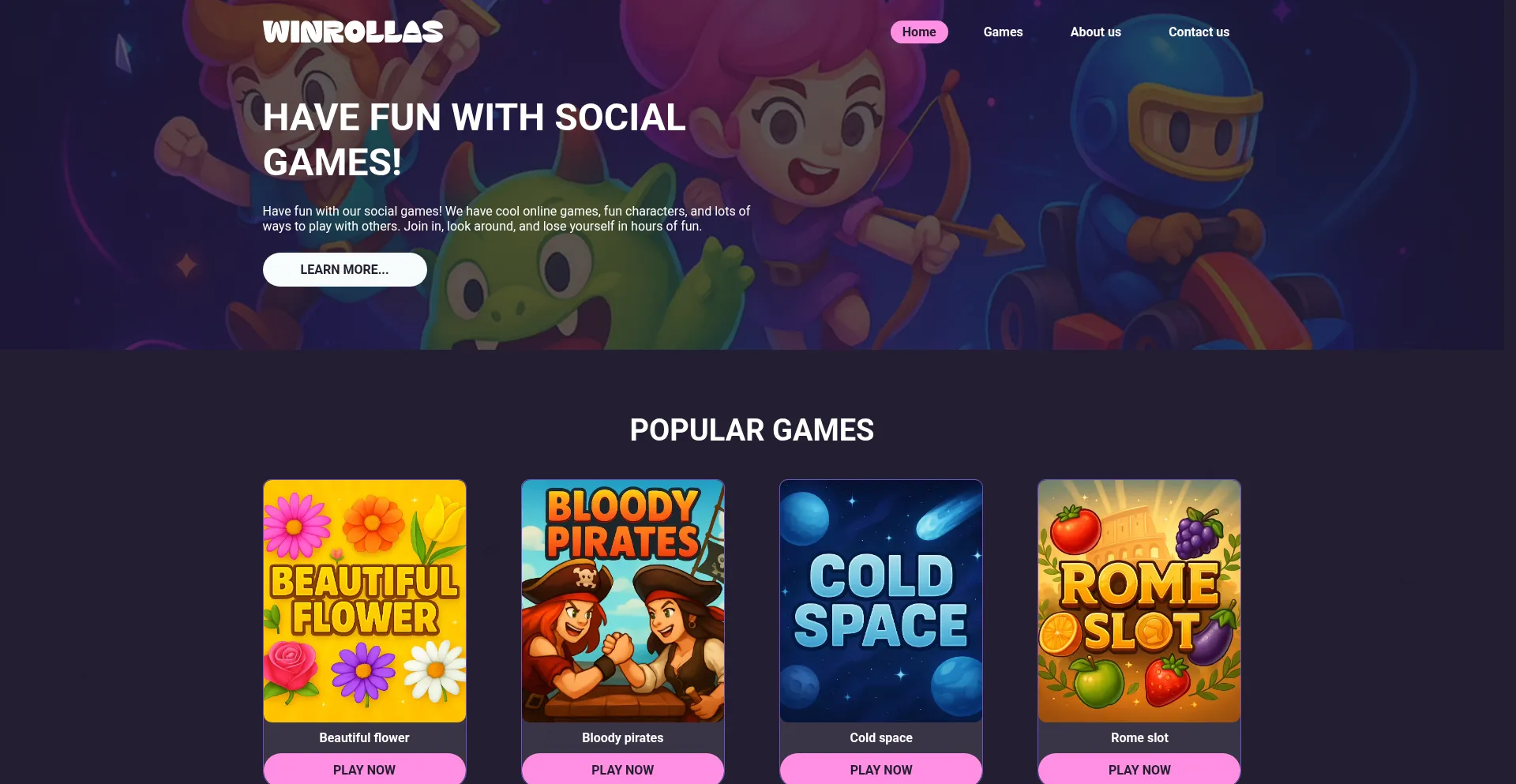Open the Home nav item
The width and height of the screenshot is (1516, 784).
point(919,32)
